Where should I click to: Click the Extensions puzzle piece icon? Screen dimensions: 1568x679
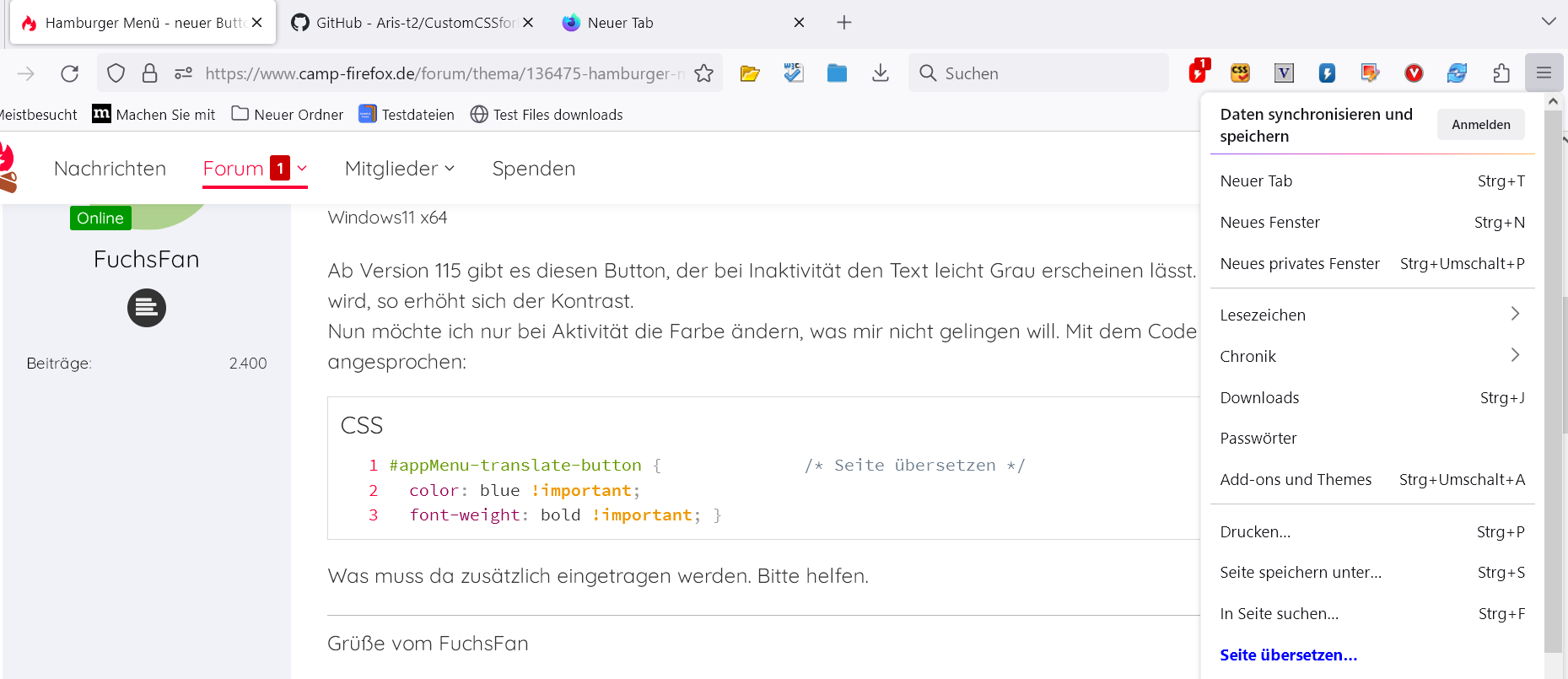(x=1501, y=73)
